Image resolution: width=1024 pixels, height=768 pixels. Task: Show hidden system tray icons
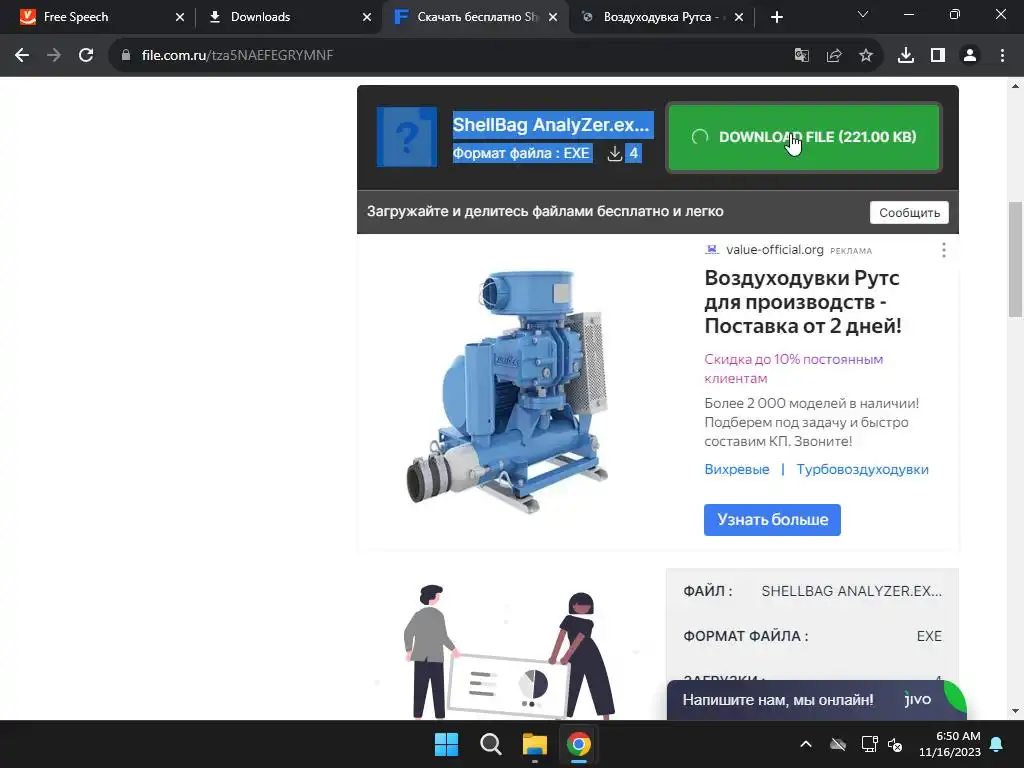click(806, 744)
